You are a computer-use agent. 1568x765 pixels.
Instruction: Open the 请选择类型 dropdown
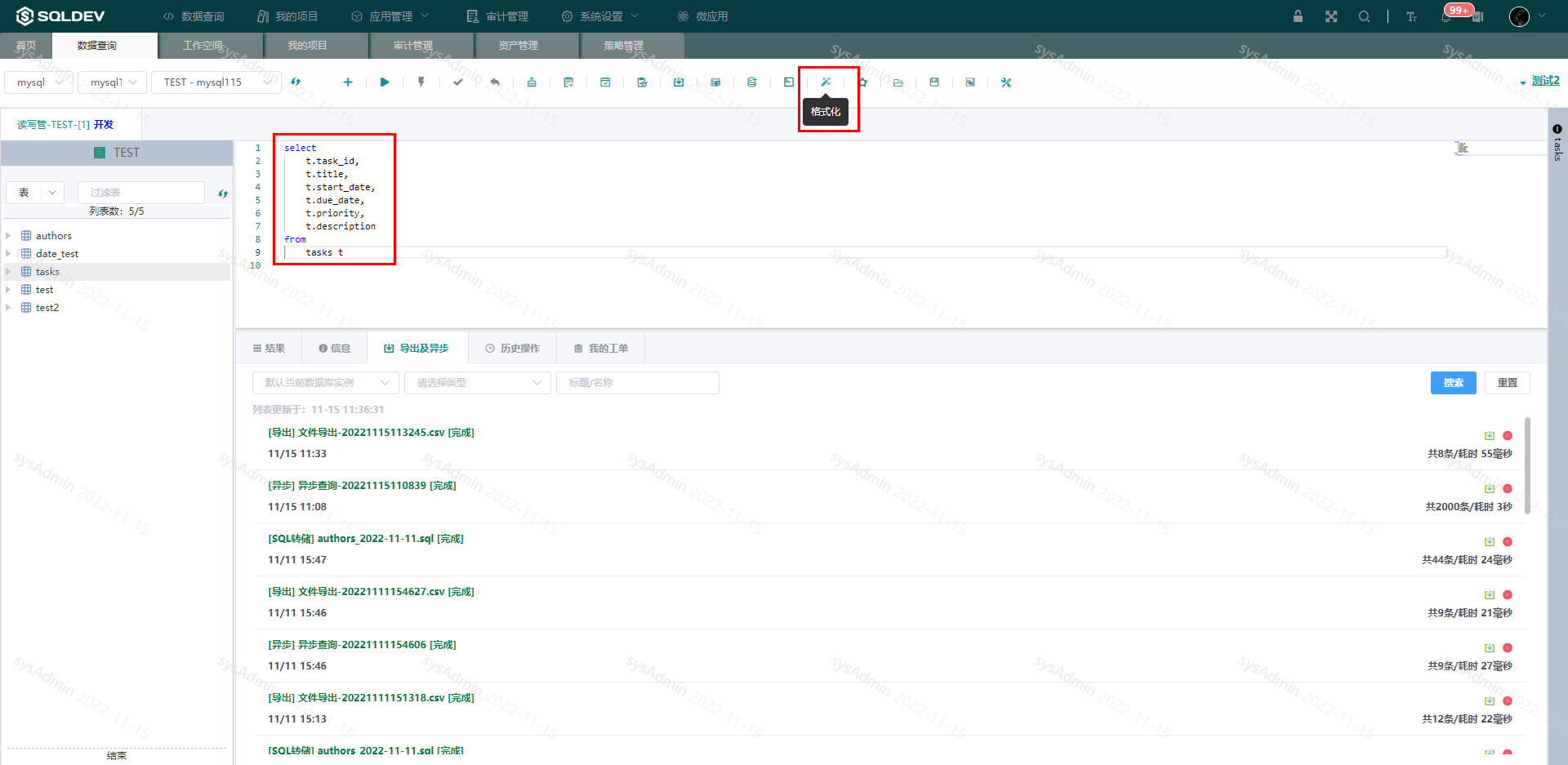(478, 383)
